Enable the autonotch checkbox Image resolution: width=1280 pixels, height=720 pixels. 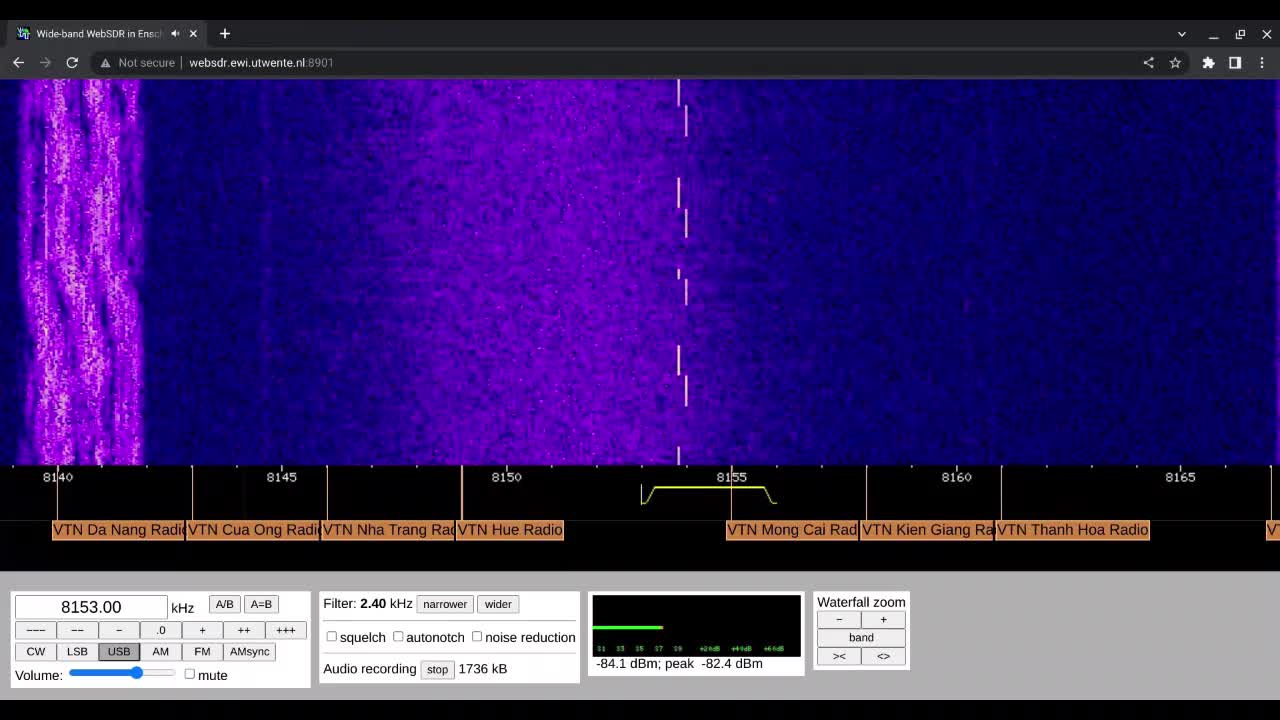coord(398,636)
